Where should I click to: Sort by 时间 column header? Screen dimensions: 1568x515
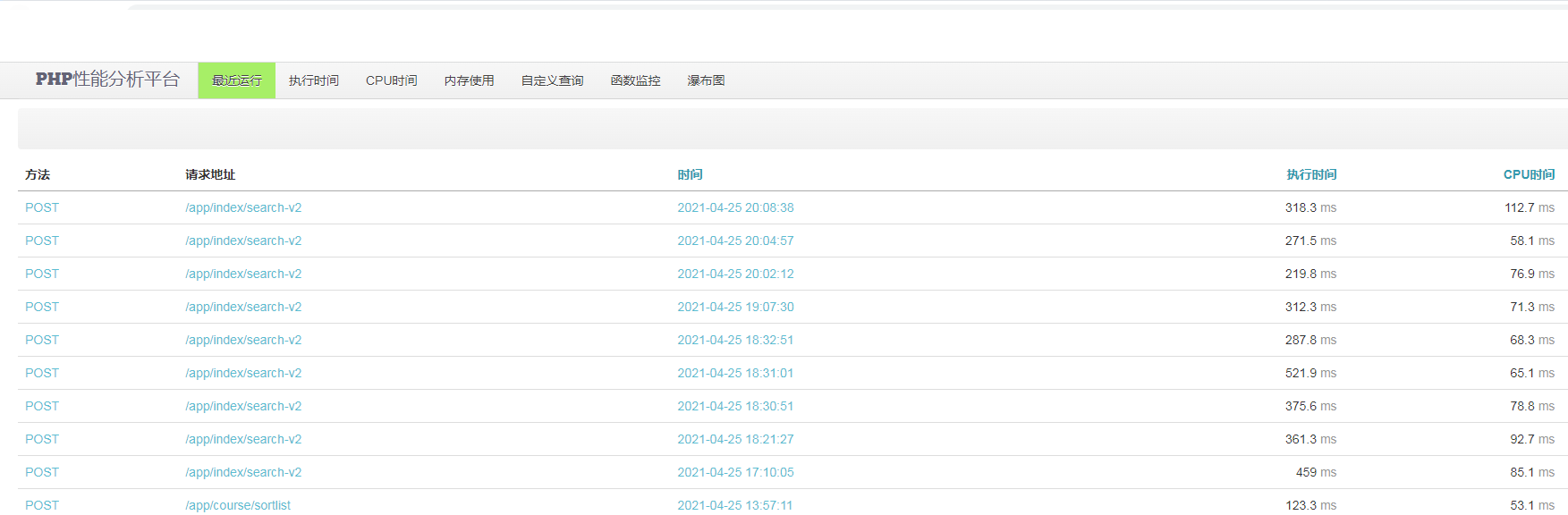click(690, 174)
